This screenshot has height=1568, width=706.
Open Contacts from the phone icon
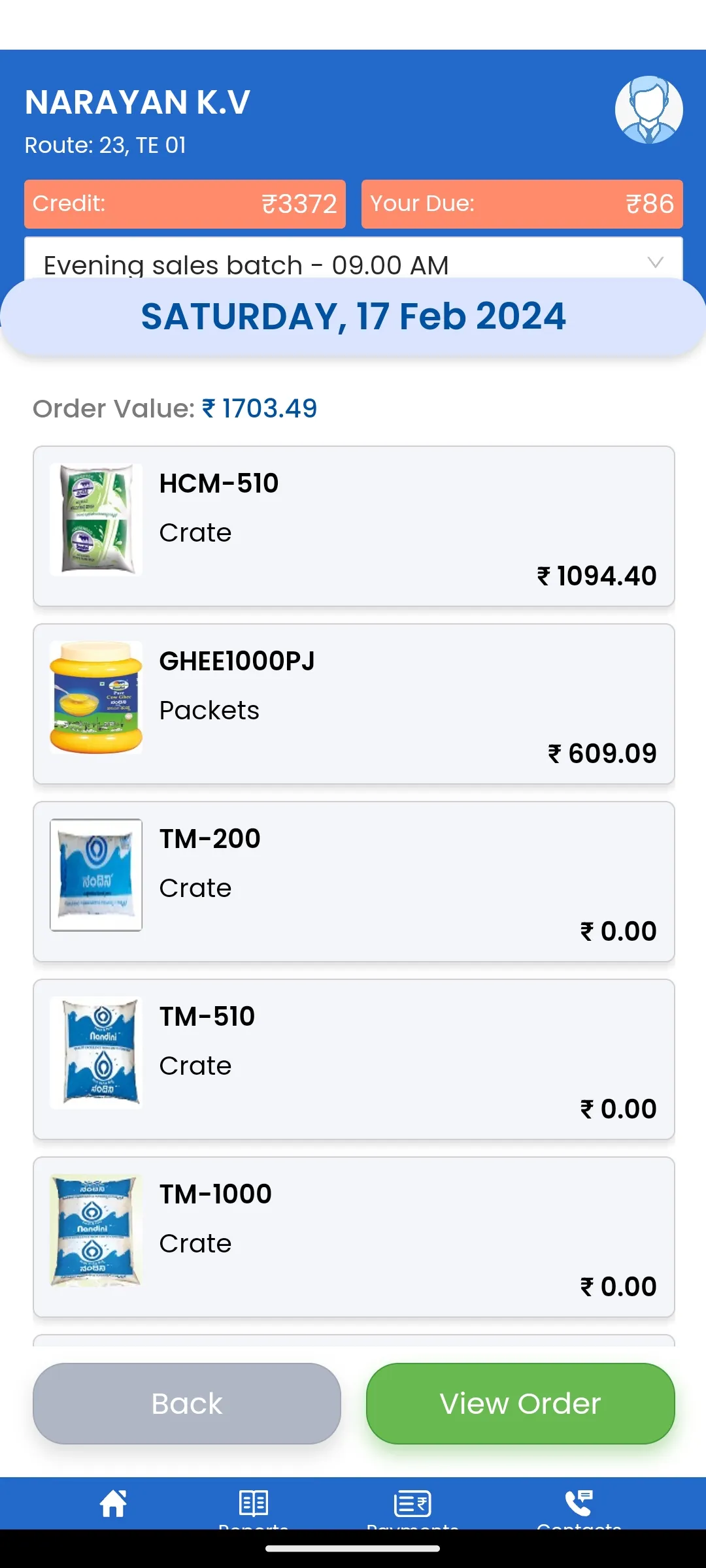tap(579, 1503)
